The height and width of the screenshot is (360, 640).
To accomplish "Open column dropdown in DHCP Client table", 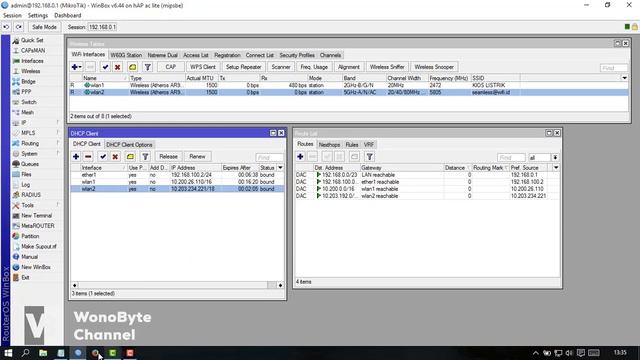I will tap(280, 168).
